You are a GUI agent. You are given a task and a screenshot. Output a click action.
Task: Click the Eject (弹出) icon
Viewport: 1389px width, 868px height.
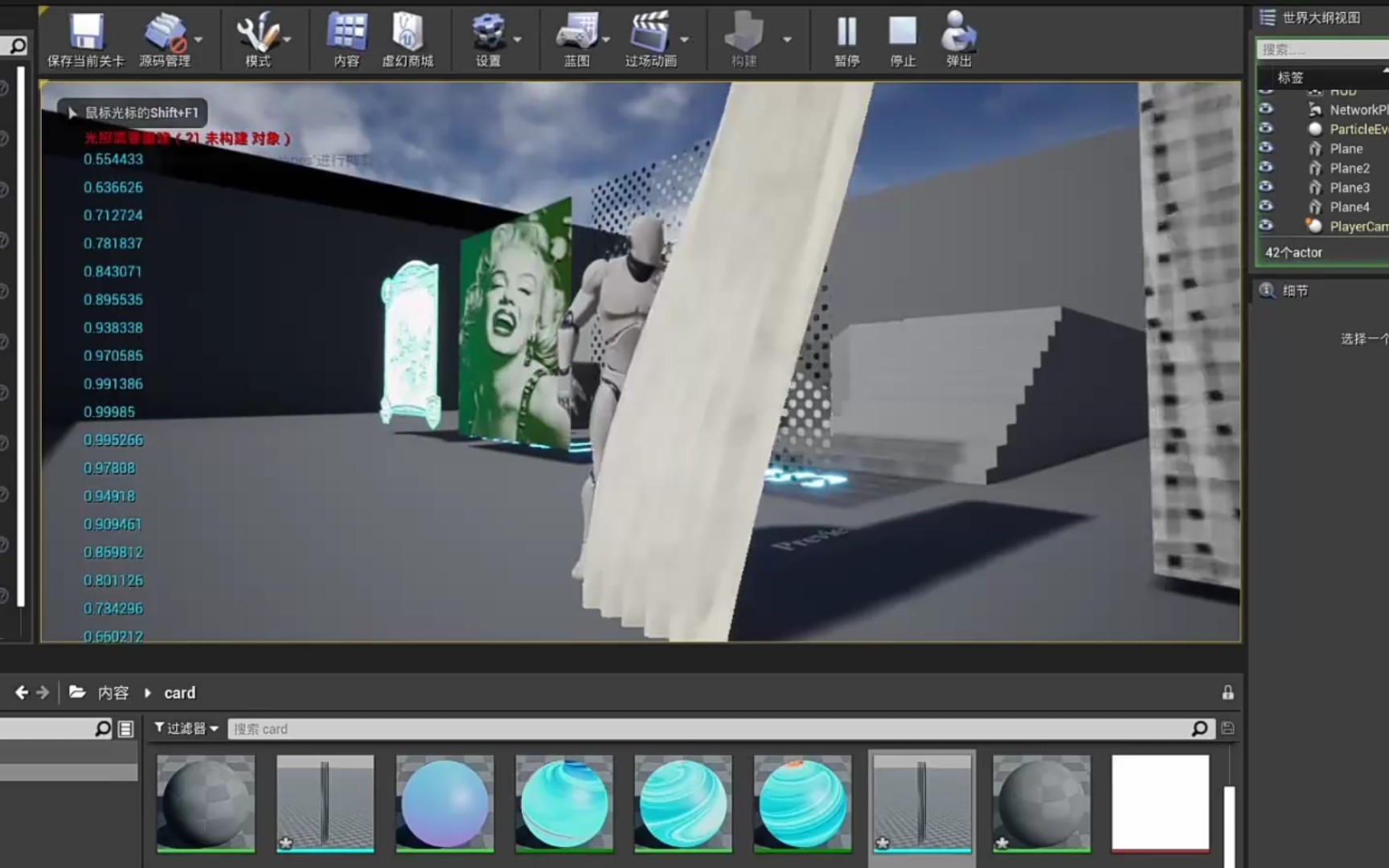[x=958, y=33]
